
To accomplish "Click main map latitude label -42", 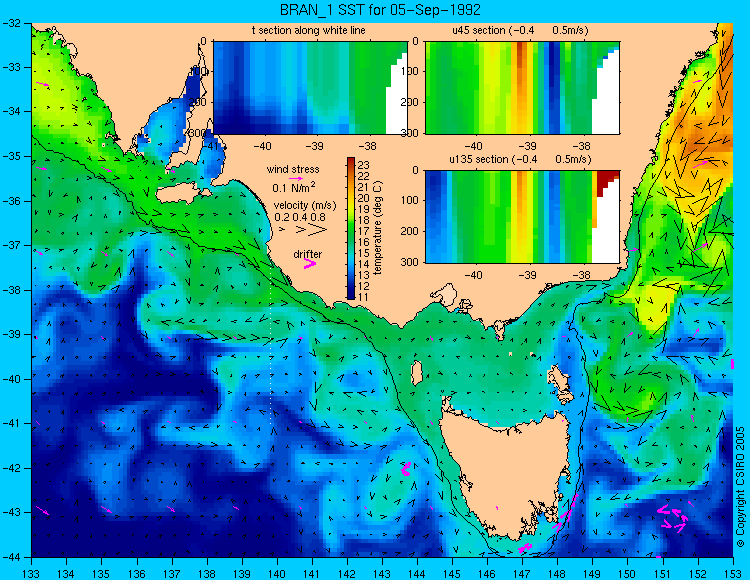I will tap(11, 468).
